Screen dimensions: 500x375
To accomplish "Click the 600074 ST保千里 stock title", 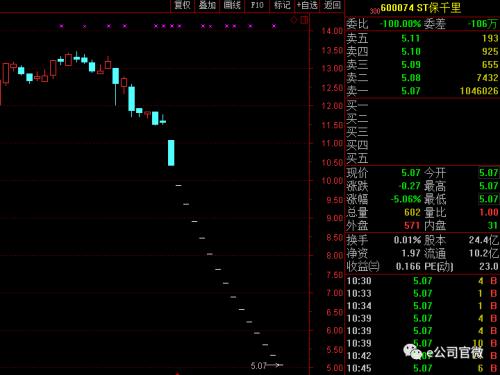I will click(421, 8).
